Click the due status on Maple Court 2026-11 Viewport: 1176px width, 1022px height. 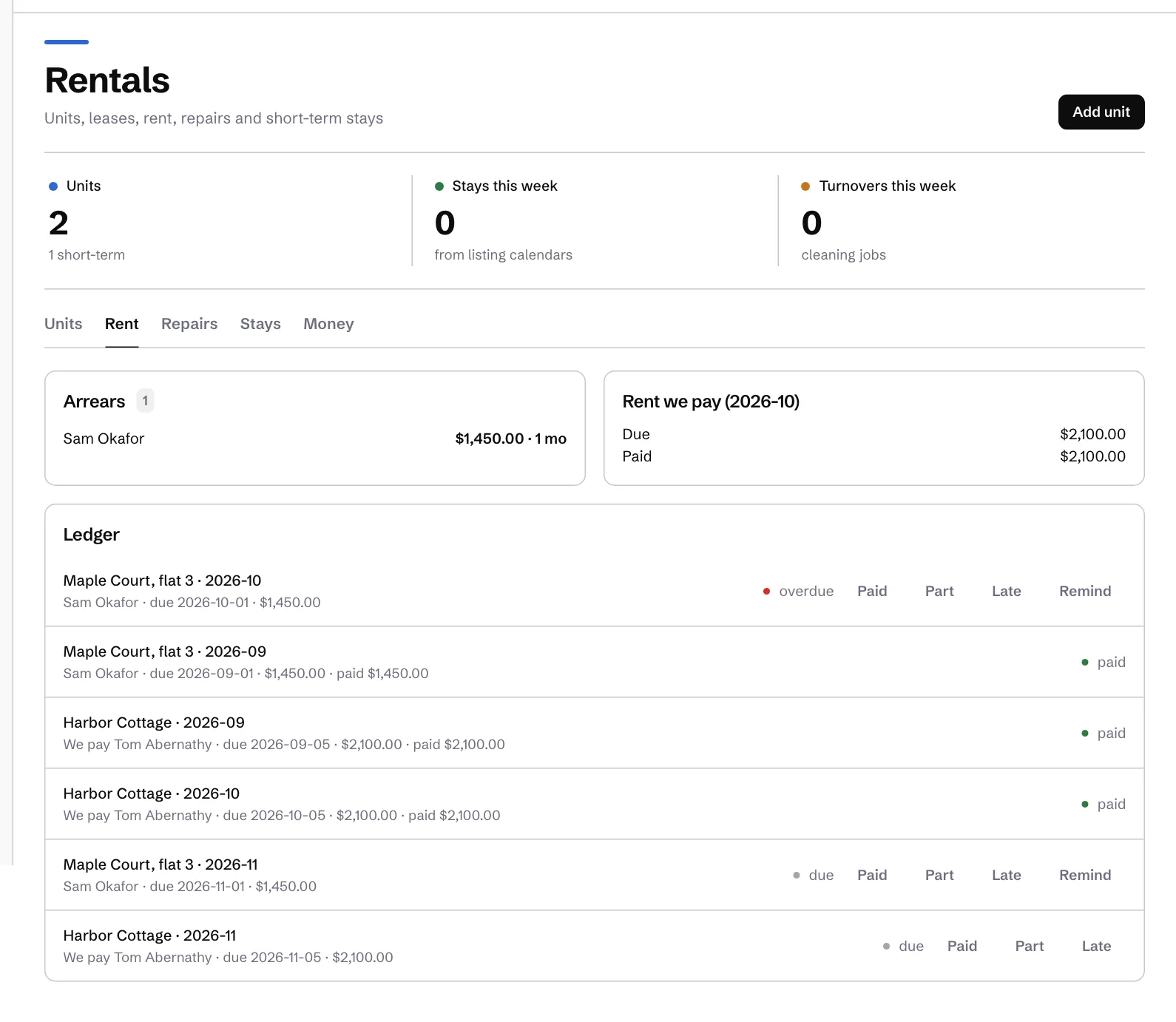813,875
